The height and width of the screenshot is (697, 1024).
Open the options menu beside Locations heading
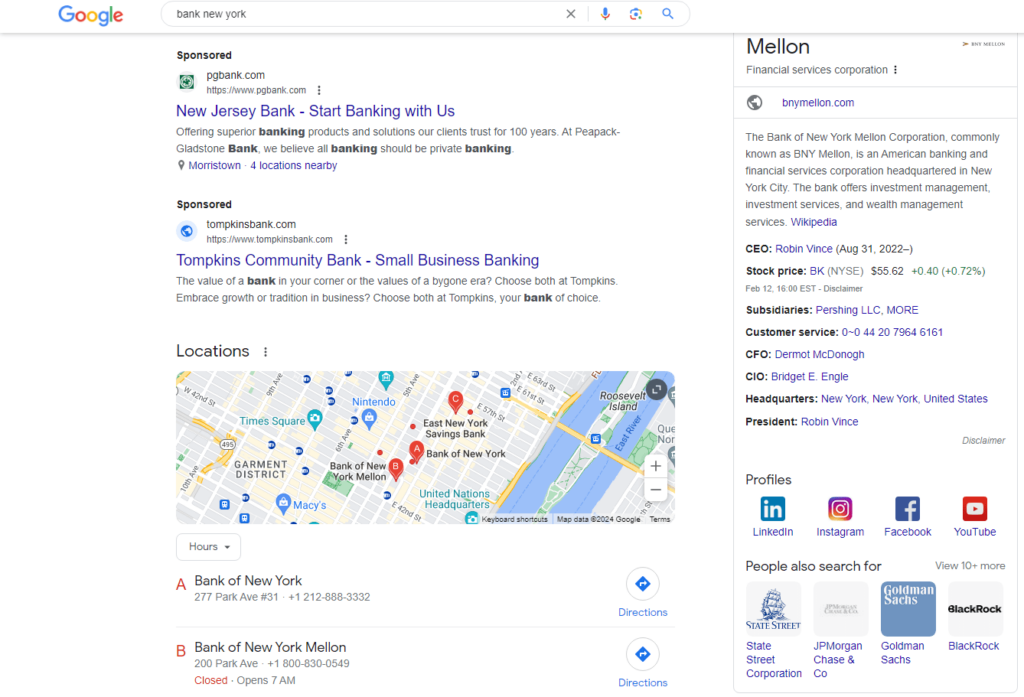265,351
